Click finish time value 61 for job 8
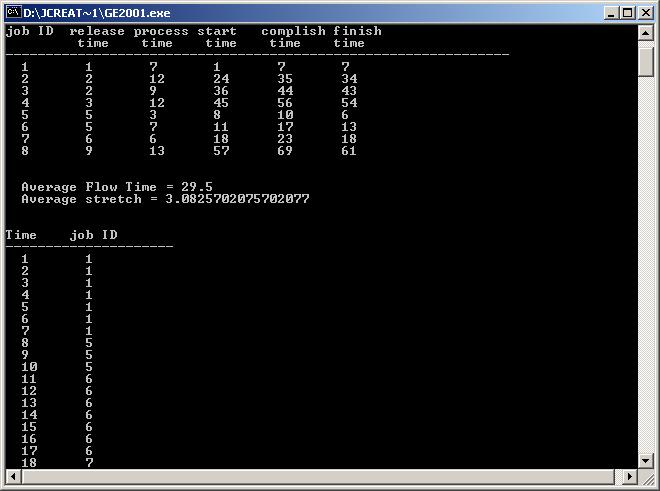 point(349,151)
